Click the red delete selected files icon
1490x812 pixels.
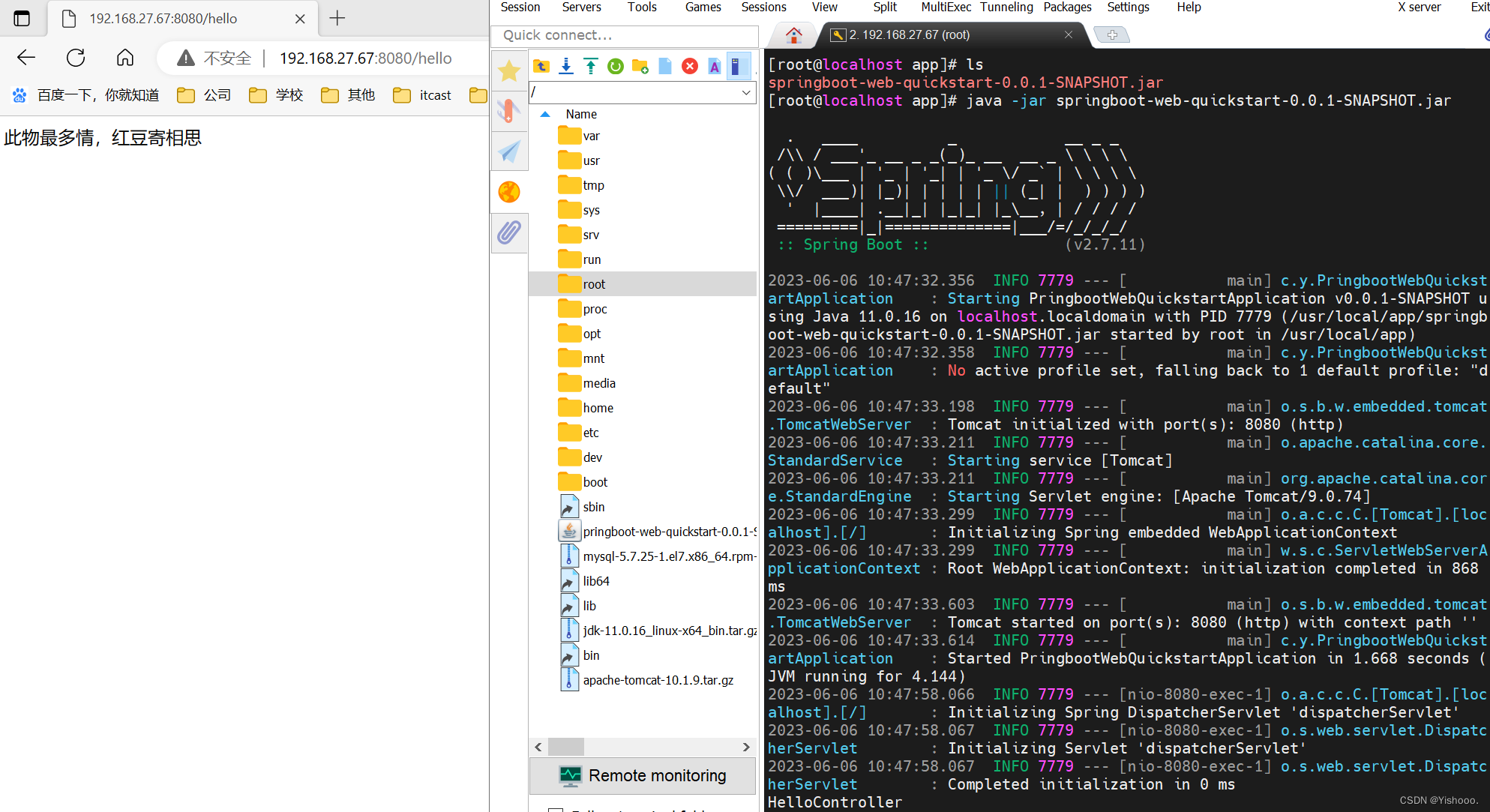pyautogui.click(x=690, y=67)
